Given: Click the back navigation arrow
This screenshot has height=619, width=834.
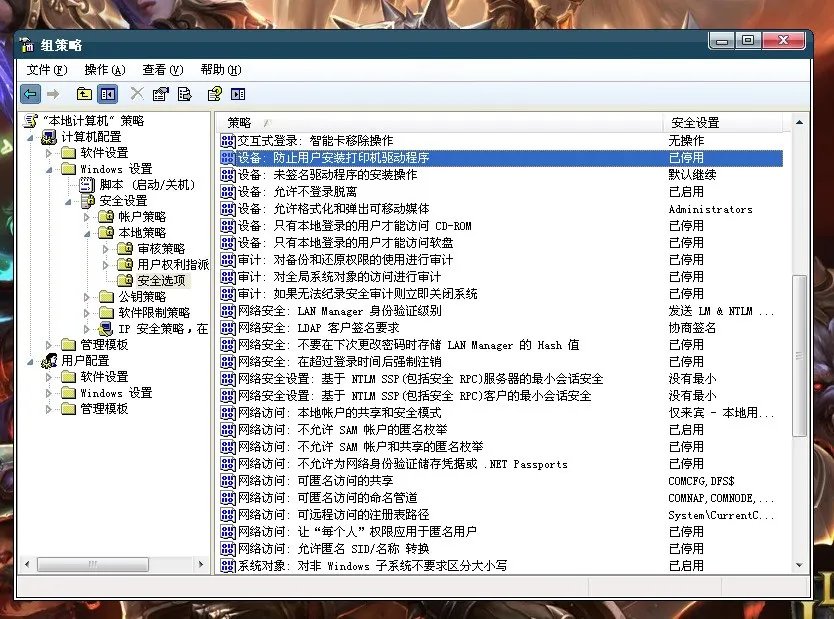Looking at the screenshot, I should coord(30,93).
